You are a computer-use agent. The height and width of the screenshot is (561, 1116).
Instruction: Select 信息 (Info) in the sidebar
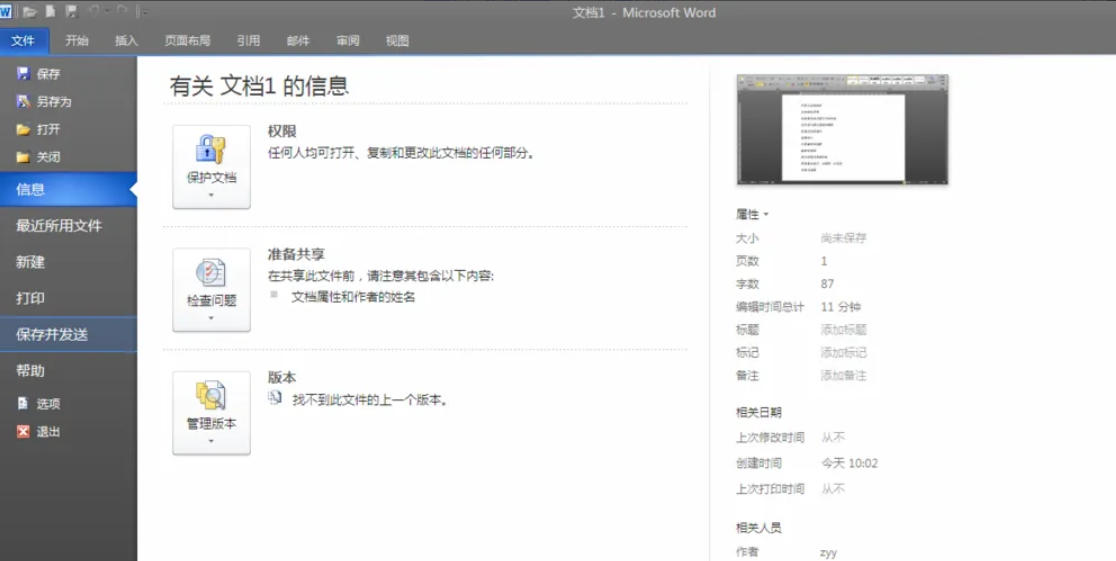68,189
